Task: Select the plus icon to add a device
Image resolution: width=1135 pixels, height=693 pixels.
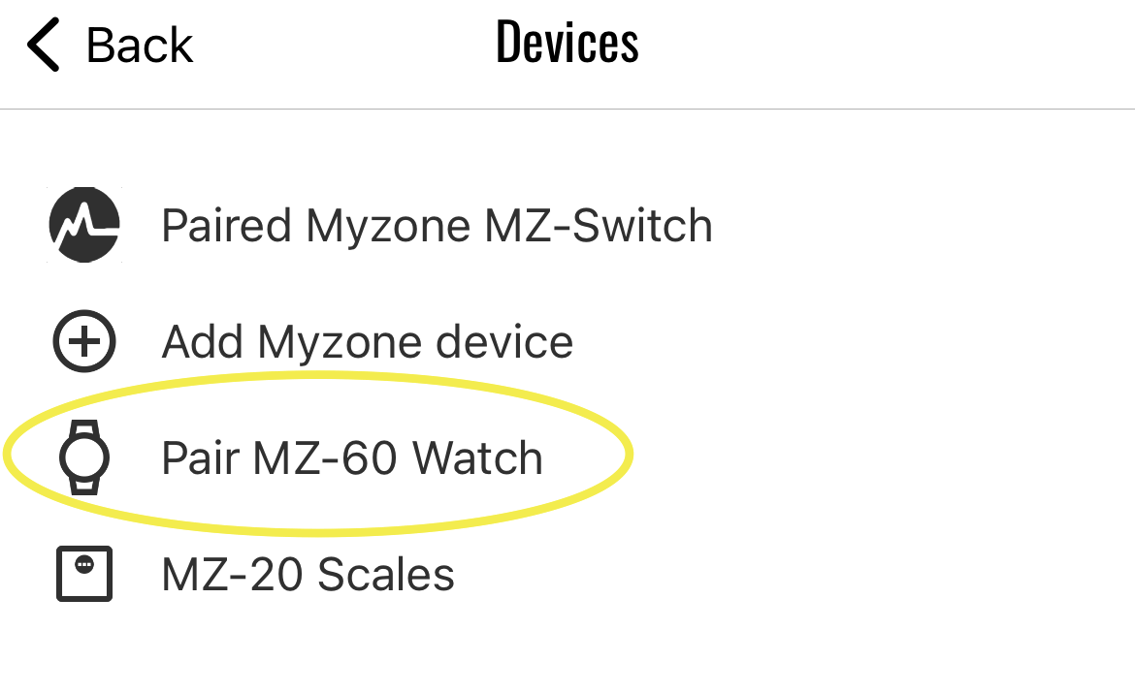Action: [x=84, y=341]
